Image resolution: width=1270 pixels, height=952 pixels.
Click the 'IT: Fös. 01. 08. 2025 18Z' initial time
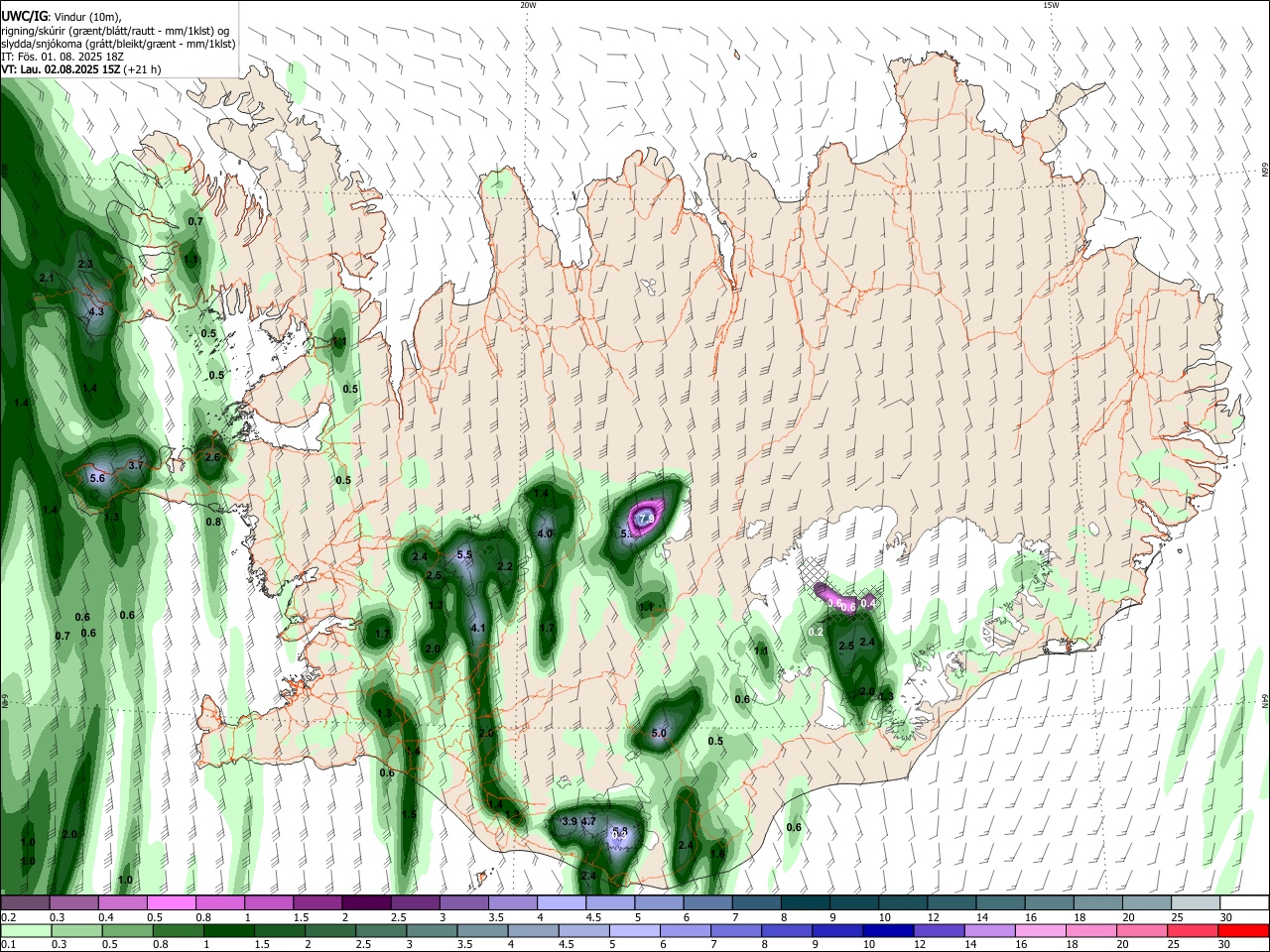pyautogui.click(x=62, y=57)
